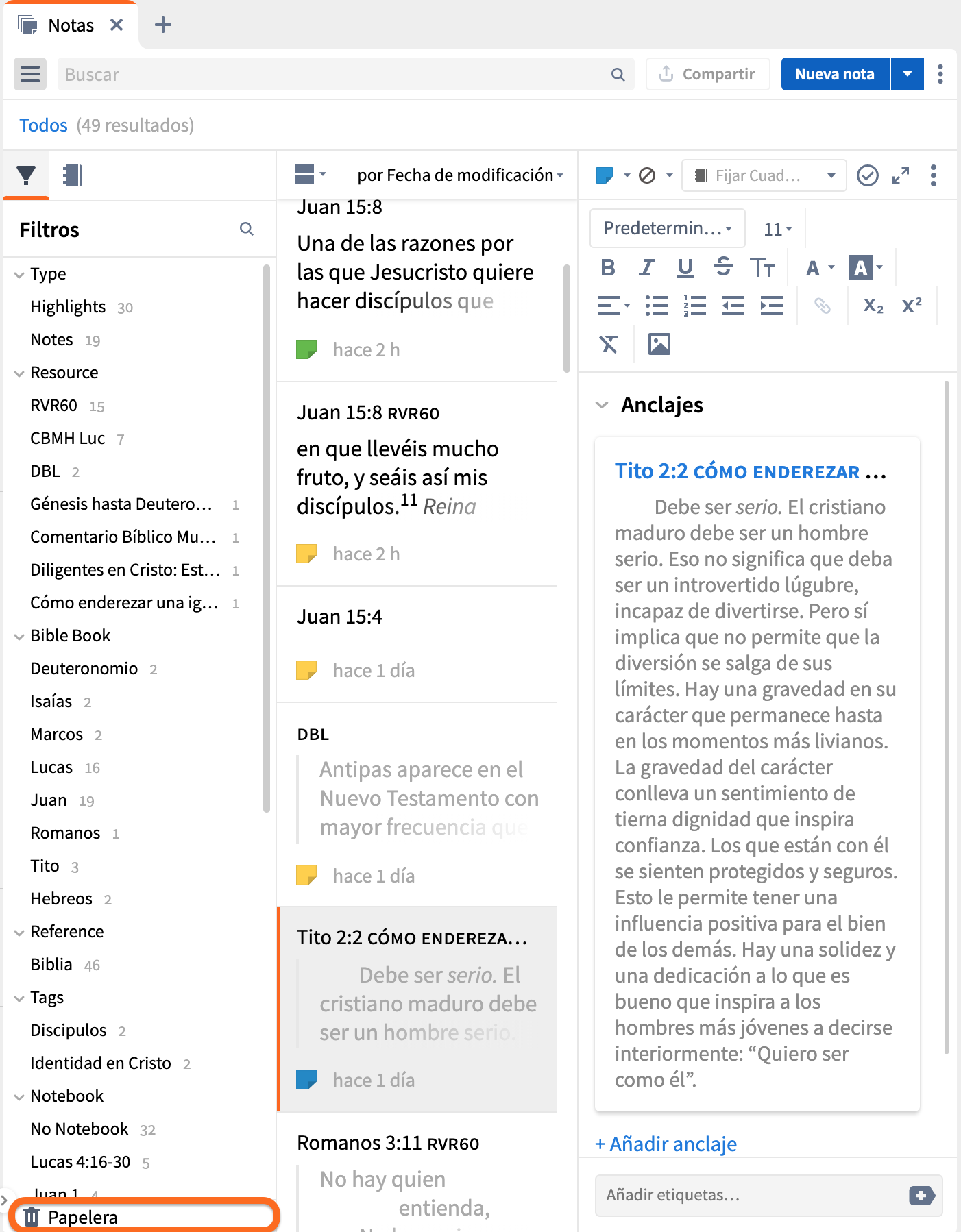Clear text formatting with the eraser icon
Screen dimensions: 961x1232
(609, 344)
